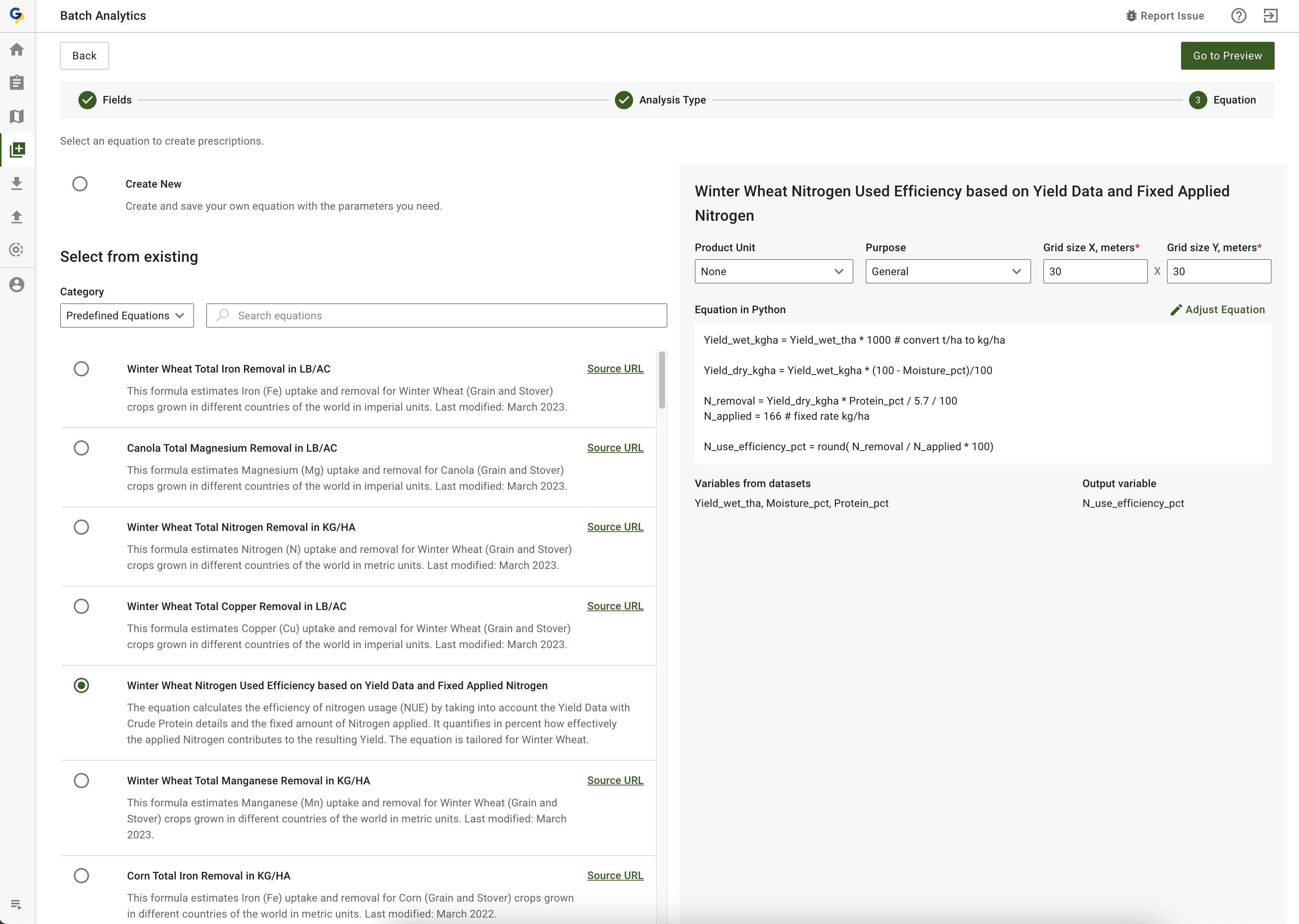
Task: Click the equations list scrollbar
Action: click(x=661, y=380)
